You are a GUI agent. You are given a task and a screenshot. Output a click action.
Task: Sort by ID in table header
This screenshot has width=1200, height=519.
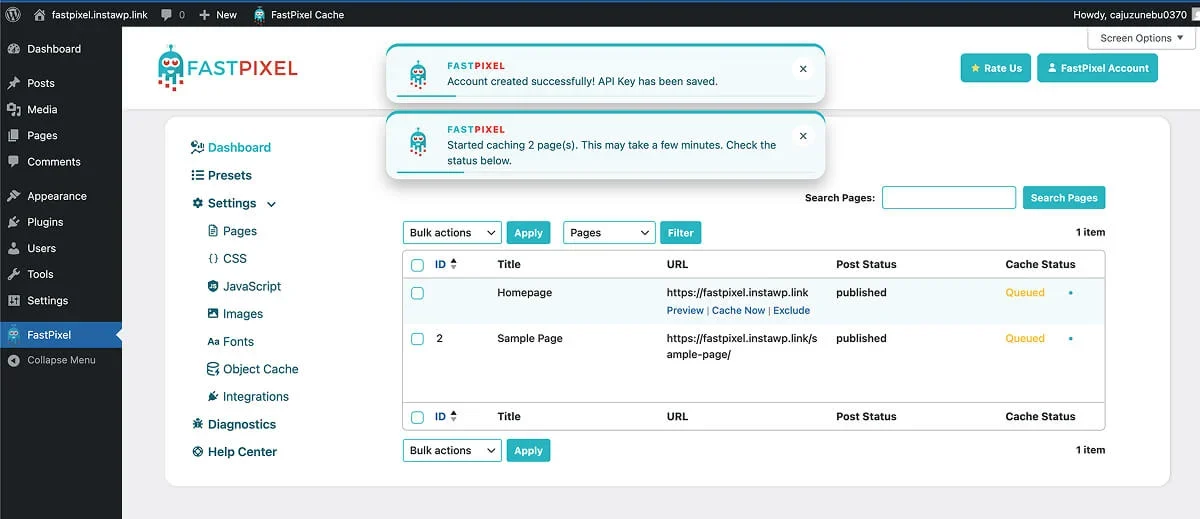point(446,264)
